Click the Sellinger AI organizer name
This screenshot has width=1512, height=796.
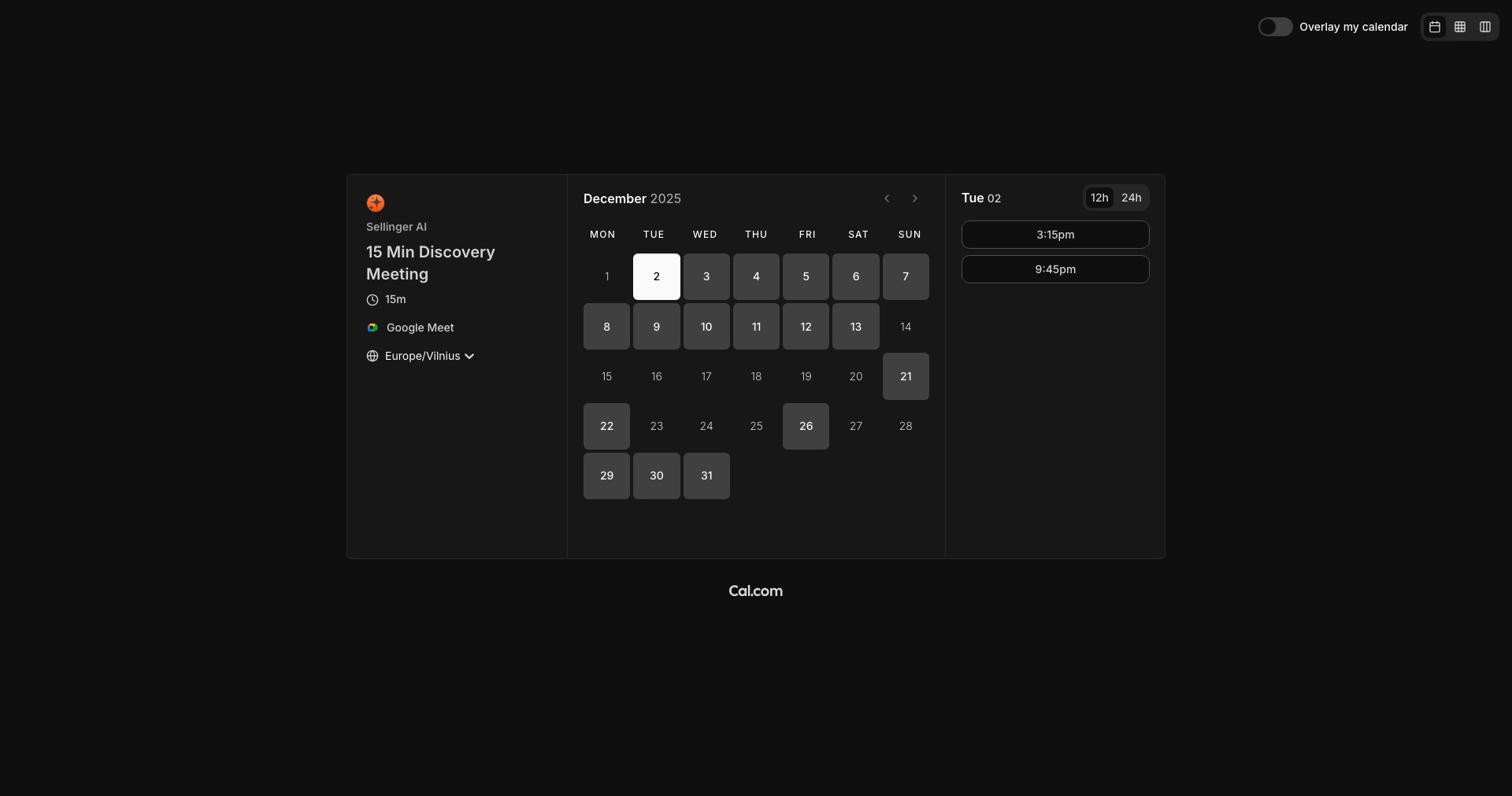396,227
